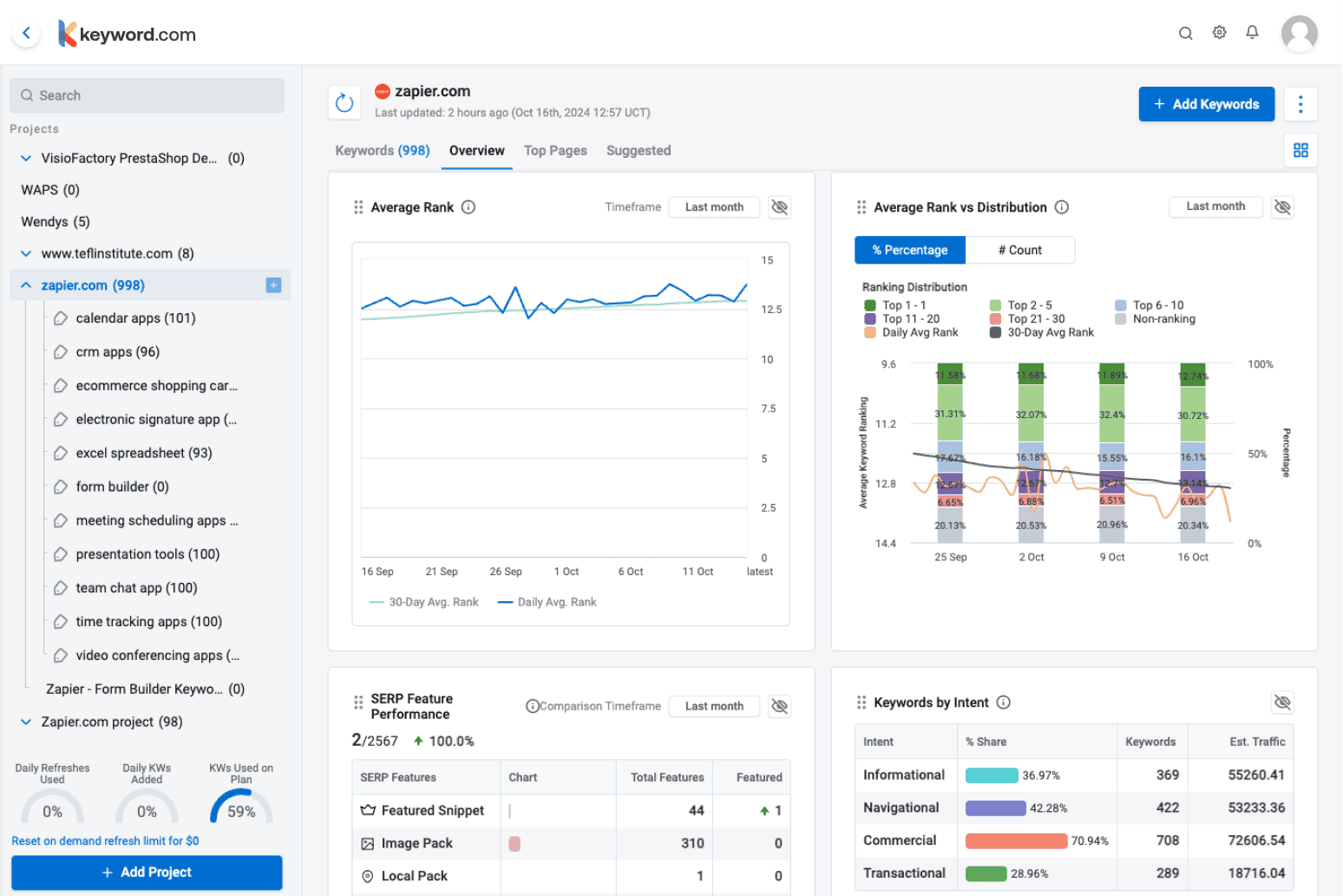Click Comparison Timeframe info icon
The height and width of the screenshot is (896, 1343).
[x=532, y=706]
